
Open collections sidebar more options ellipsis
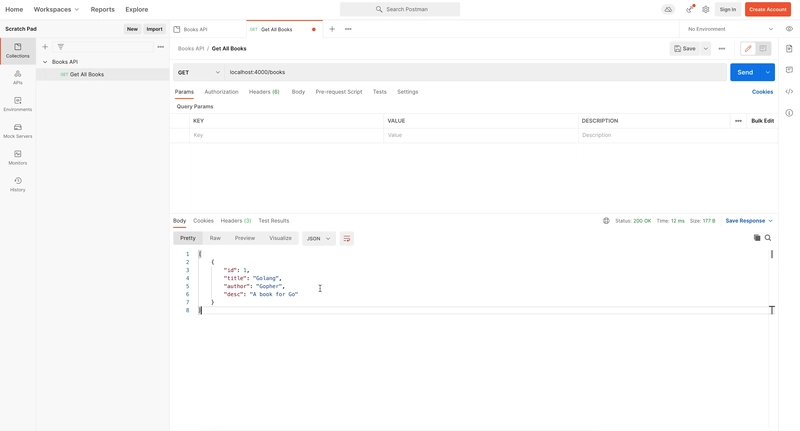161,47
